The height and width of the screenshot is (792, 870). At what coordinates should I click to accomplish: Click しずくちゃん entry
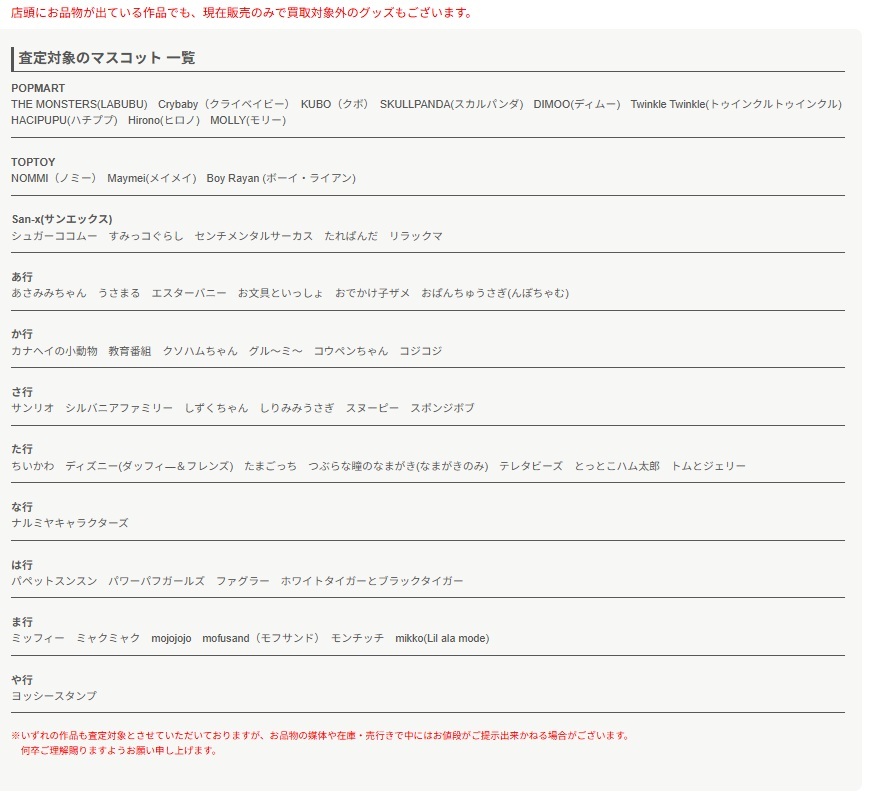tap(216, 408)
